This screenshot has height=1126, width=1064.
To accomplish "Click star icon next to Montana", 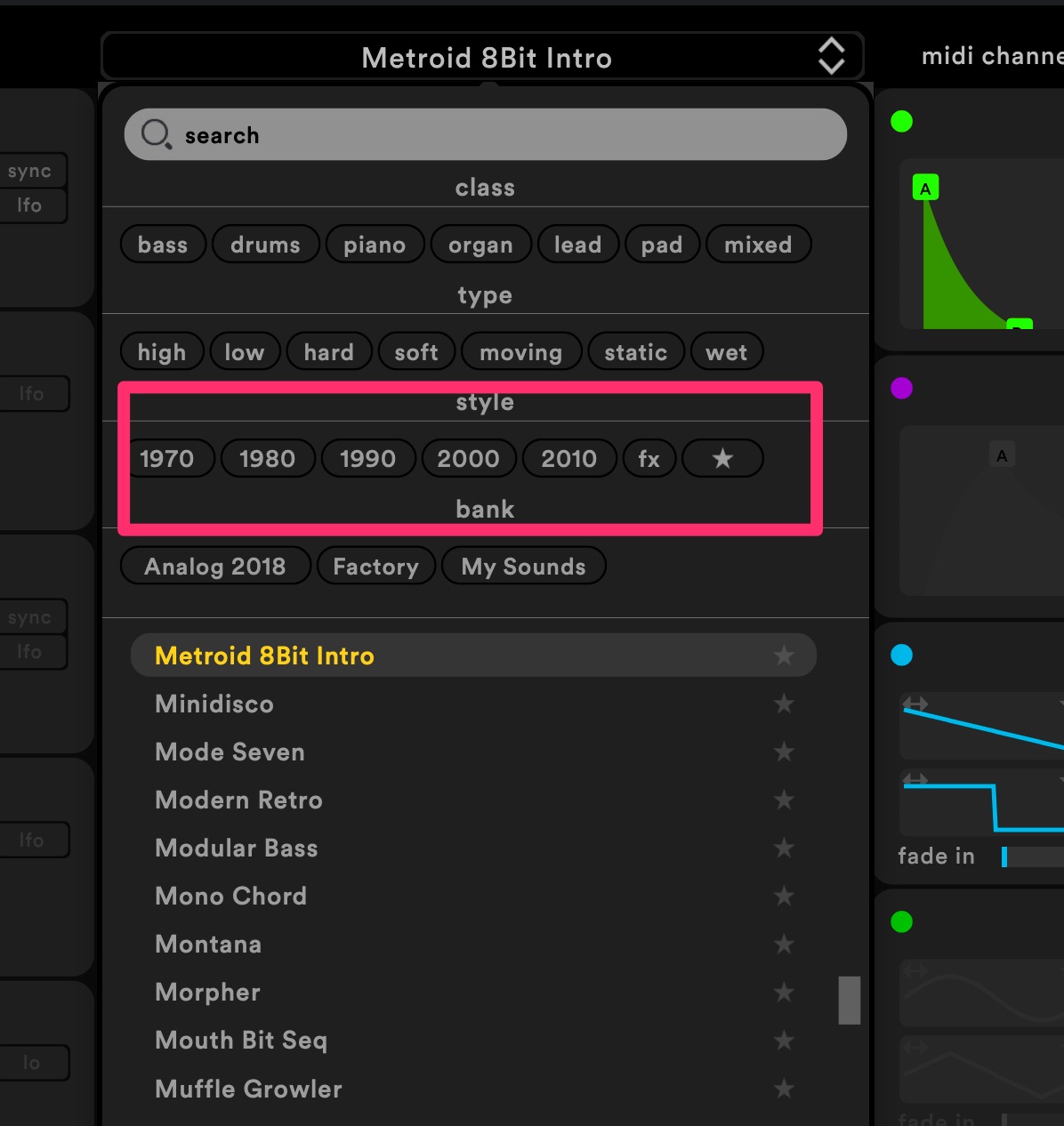I will pos(783,945).
